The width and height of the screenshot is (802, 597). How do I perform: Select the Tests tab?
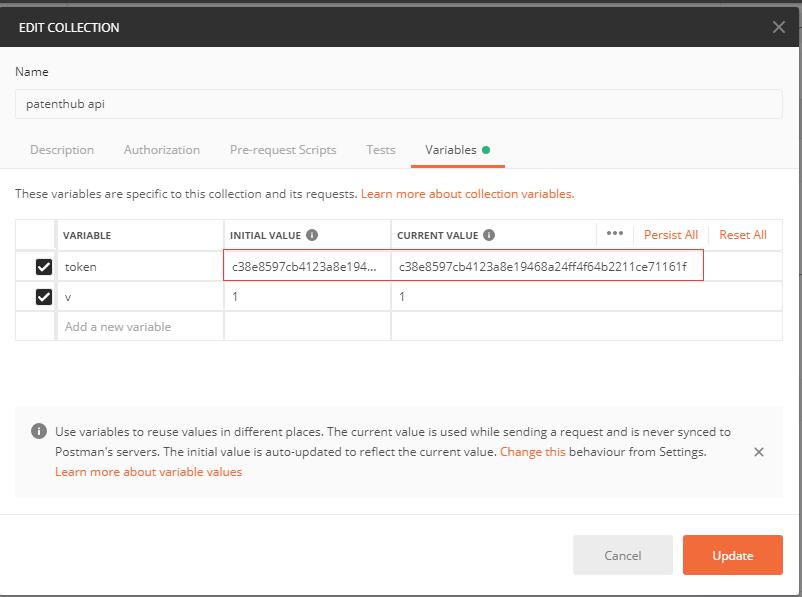click(380, 150)
